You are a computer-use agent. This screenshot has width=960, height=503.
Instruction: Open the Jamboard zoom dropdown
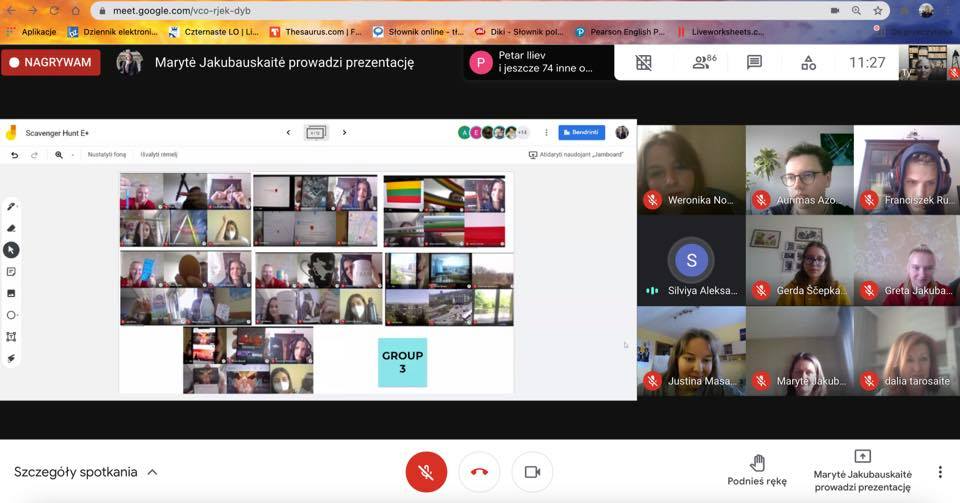pos(60,155)
